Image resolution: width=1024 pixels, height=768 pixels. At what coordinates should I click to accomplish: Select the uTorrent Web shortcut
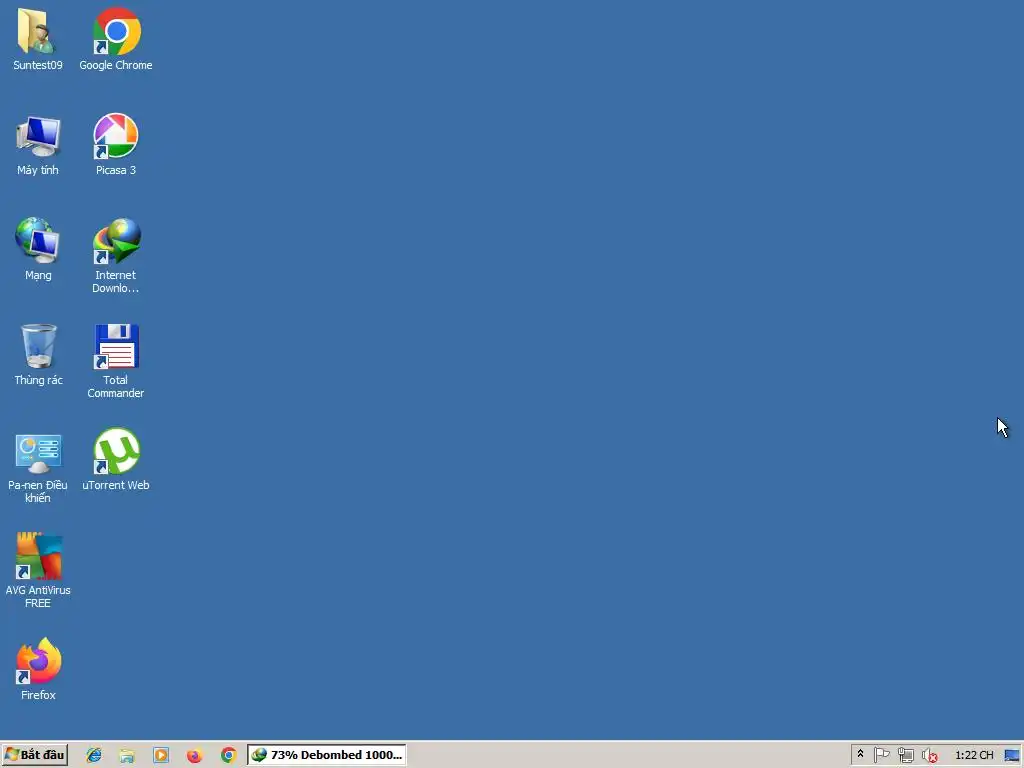click(116, 460)
